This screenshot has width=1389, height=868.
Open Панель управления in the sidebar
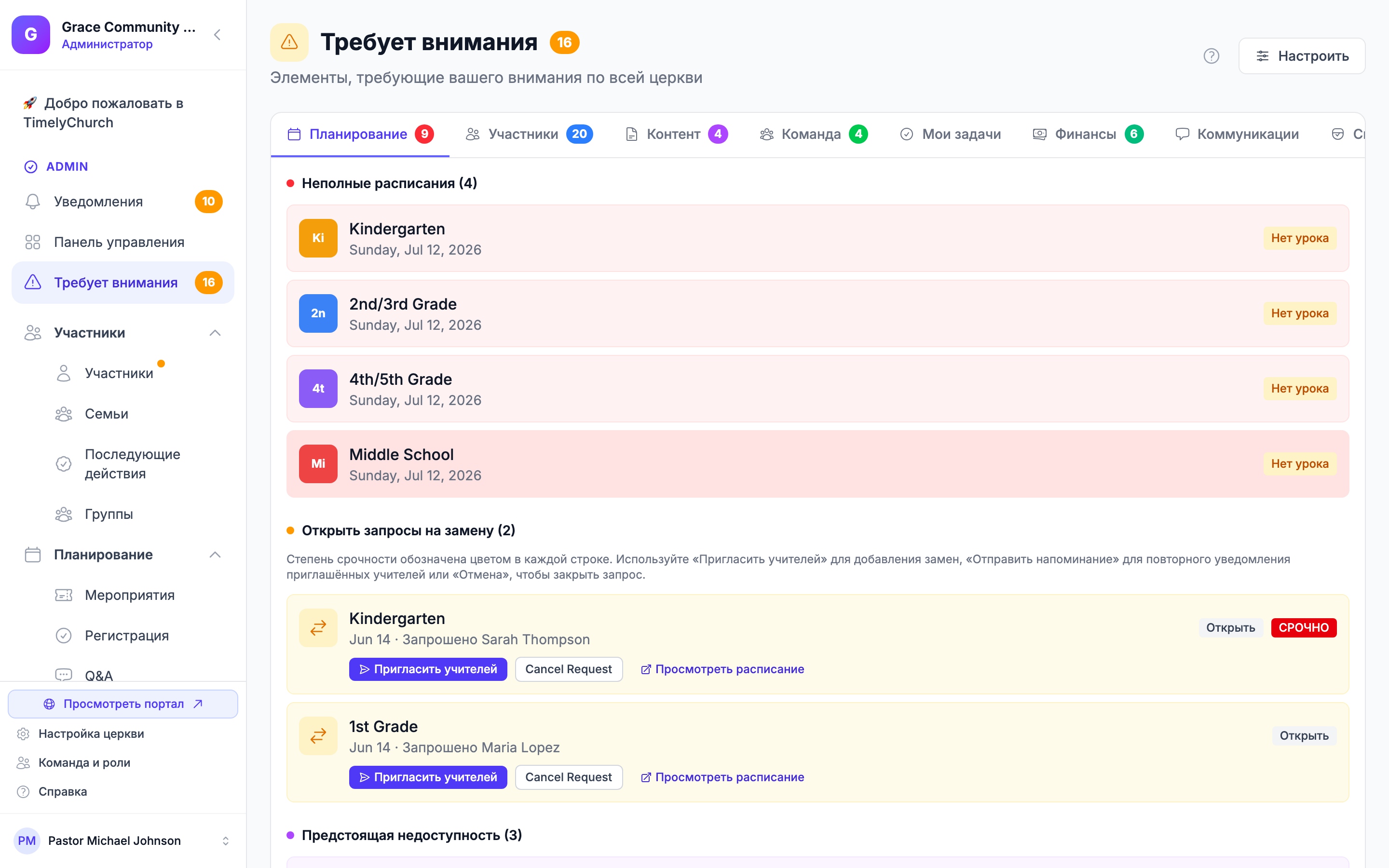click(123, 242)
